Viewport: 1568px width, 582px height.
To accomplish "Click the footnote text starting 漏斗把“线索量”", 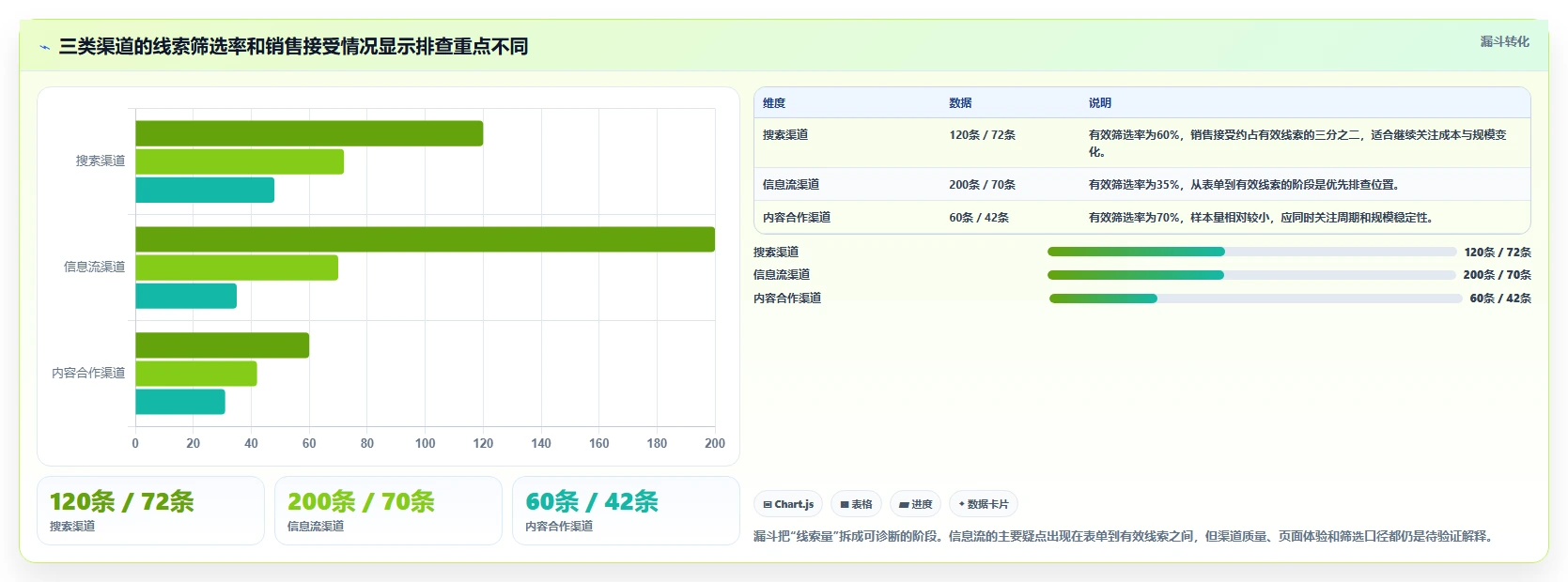I will (x=1126, y=537).
